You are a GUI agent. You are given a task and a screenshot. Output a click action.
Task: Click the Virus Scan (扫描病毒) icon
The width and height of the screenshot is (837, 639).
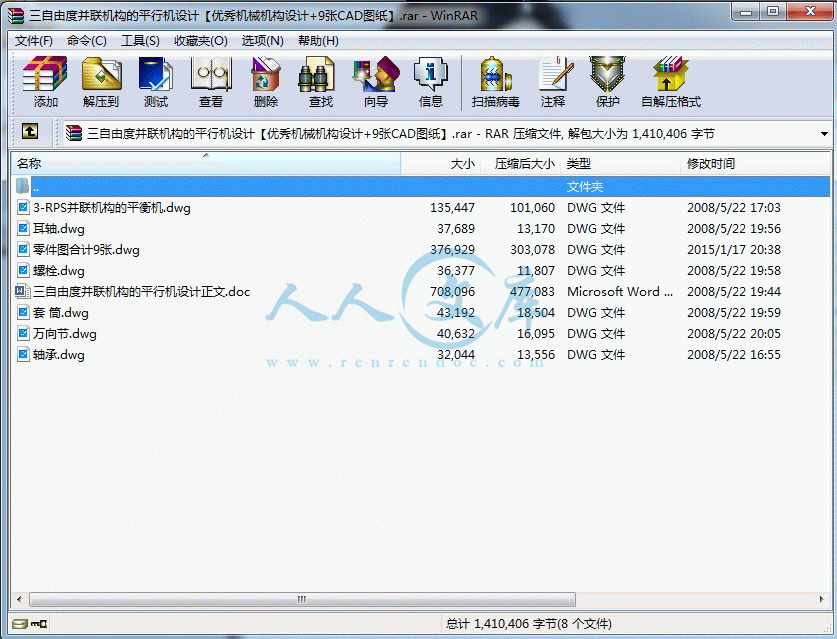point(495,74)
